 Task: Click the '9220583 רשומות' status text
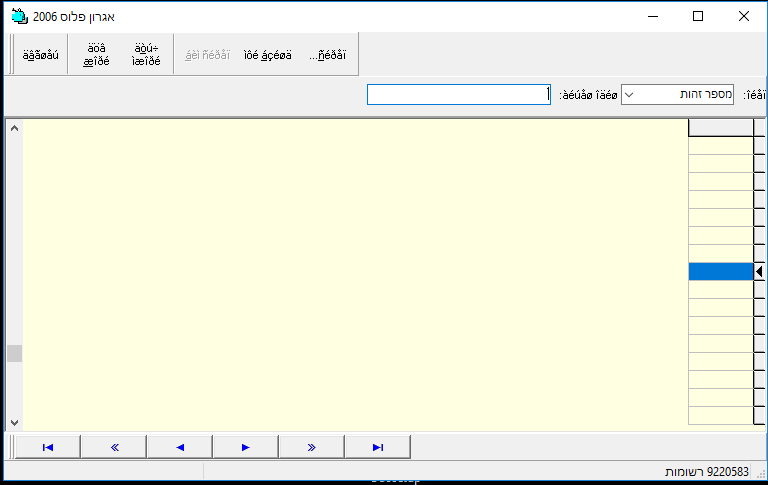click(x=707, y=472)
